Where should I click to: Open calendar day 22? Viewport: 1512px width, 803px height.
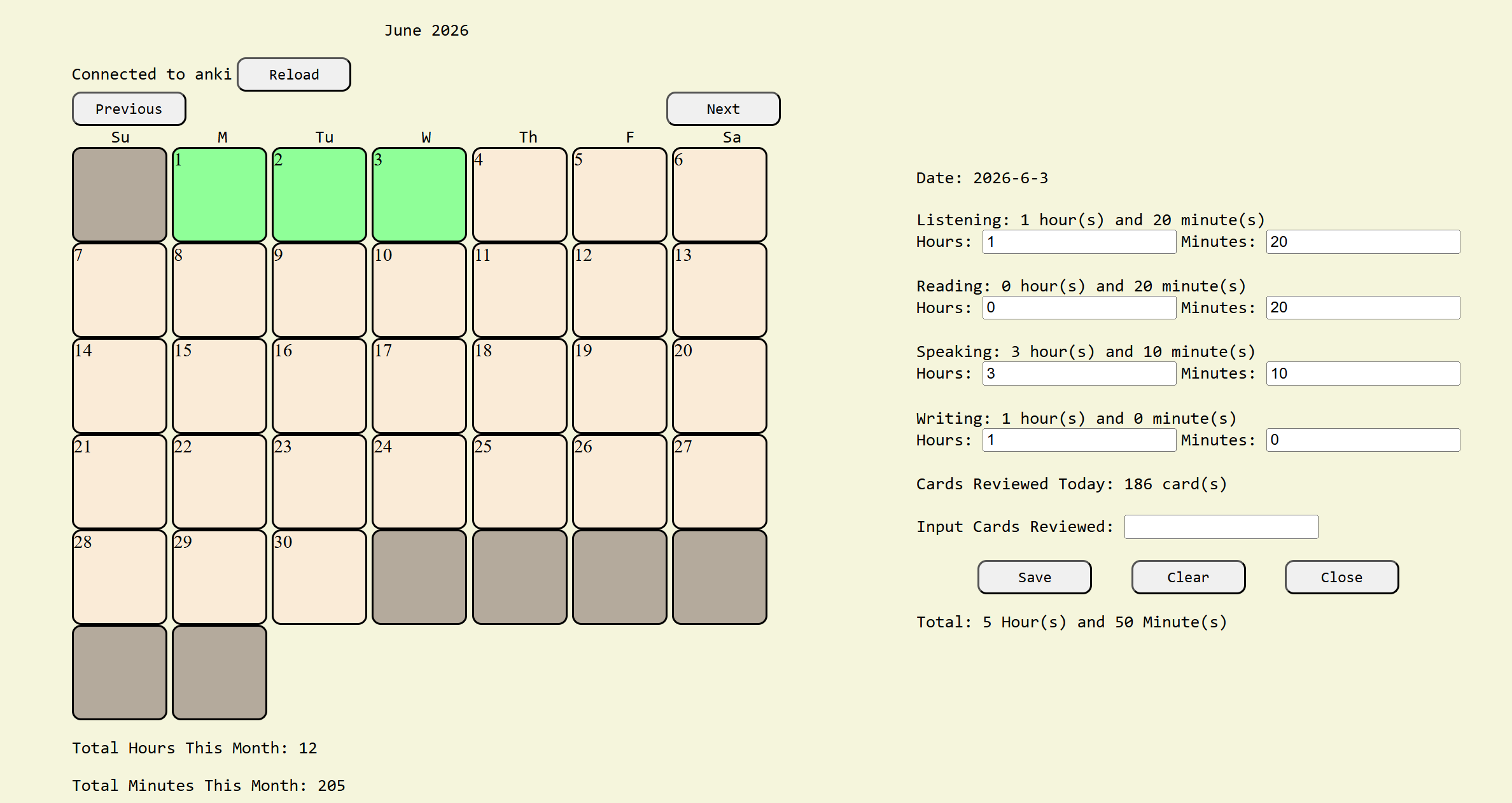coord(220,482)
